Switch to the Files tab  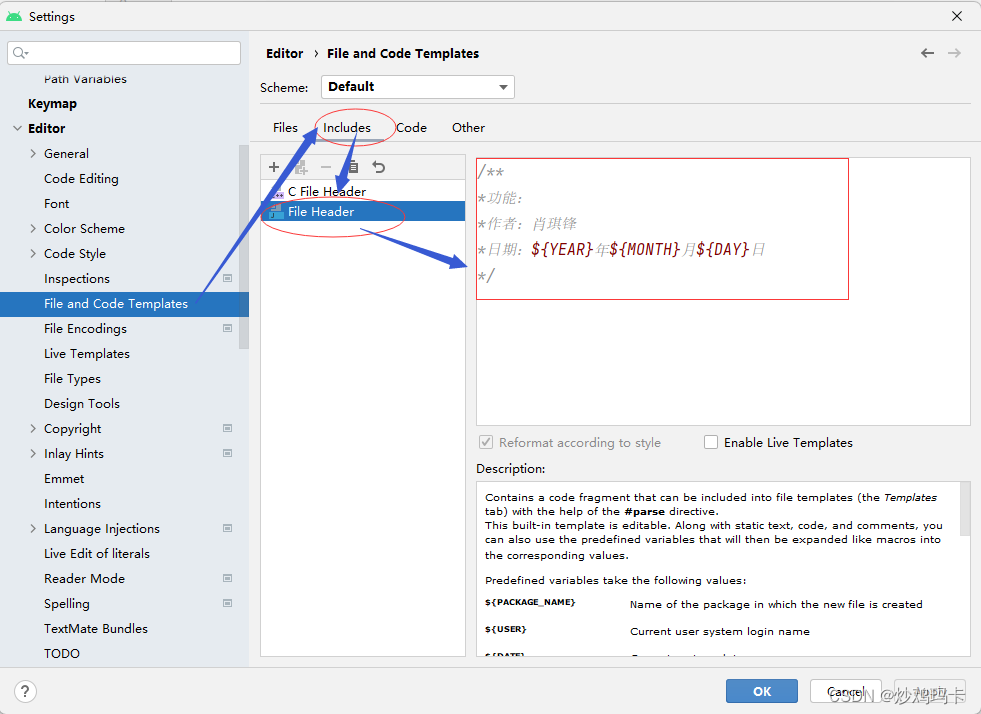285,128
